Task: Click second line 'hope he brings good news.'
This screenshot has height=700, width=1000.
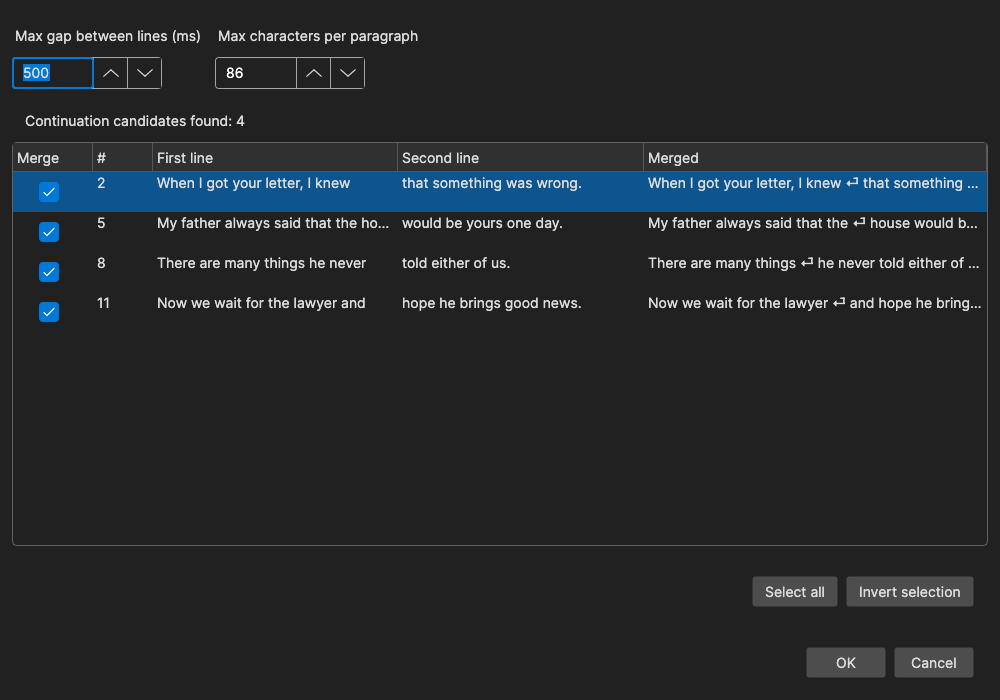Action: pos(492,303)
